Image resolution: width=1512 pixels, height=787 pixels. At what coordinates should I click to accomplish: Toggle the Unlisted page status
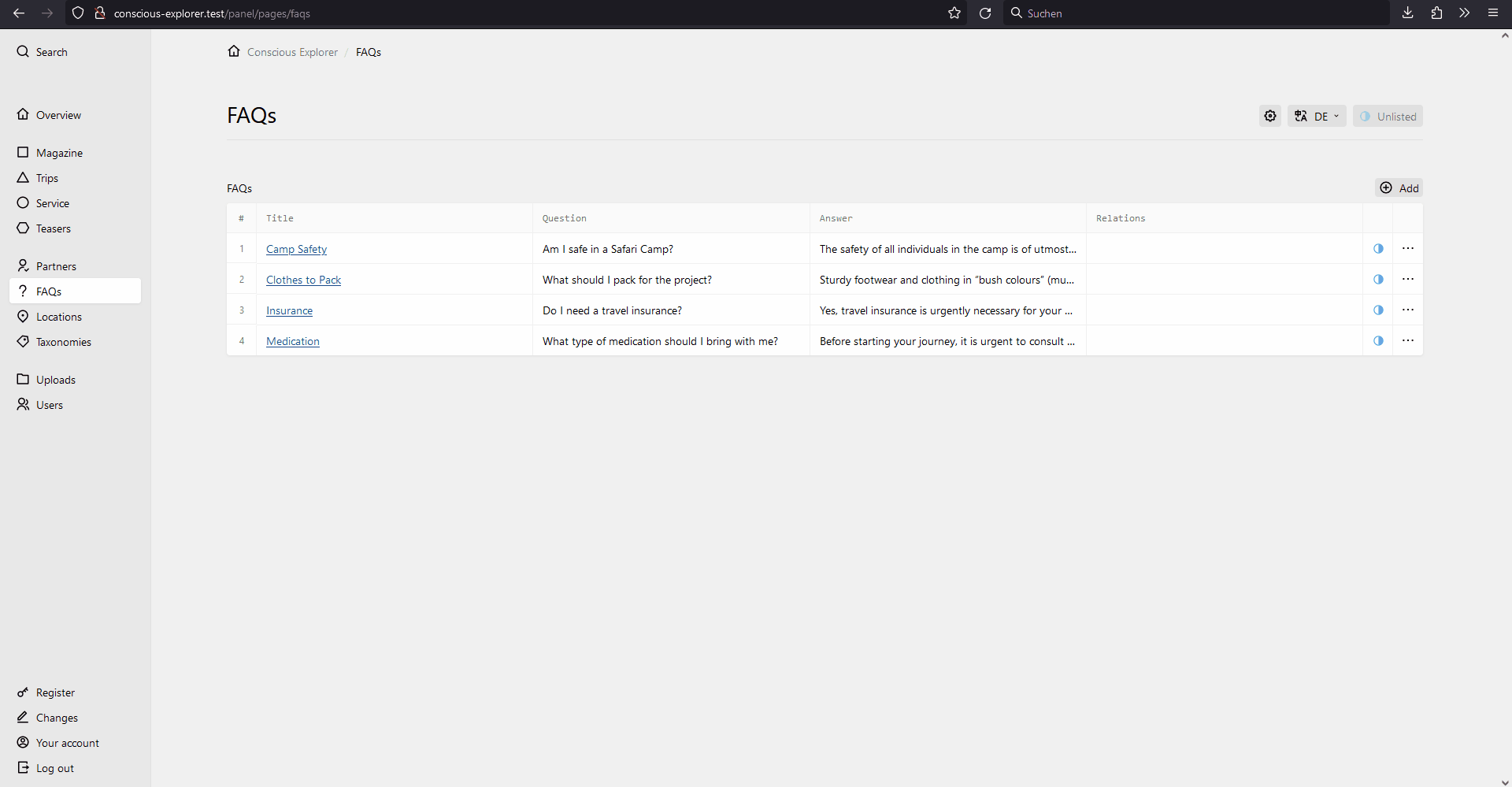[1388, 115]
